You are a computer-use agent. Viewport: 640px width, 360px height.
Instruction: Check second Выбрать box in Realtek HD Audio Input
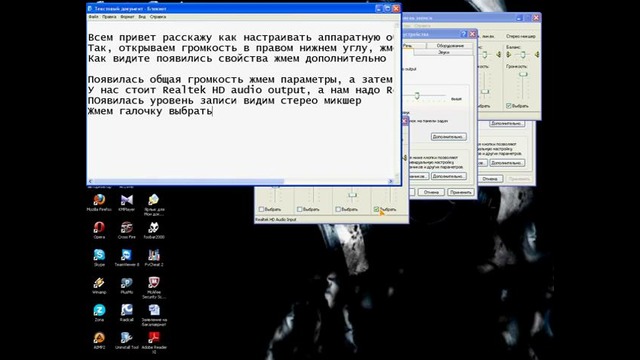pos(300,209)
